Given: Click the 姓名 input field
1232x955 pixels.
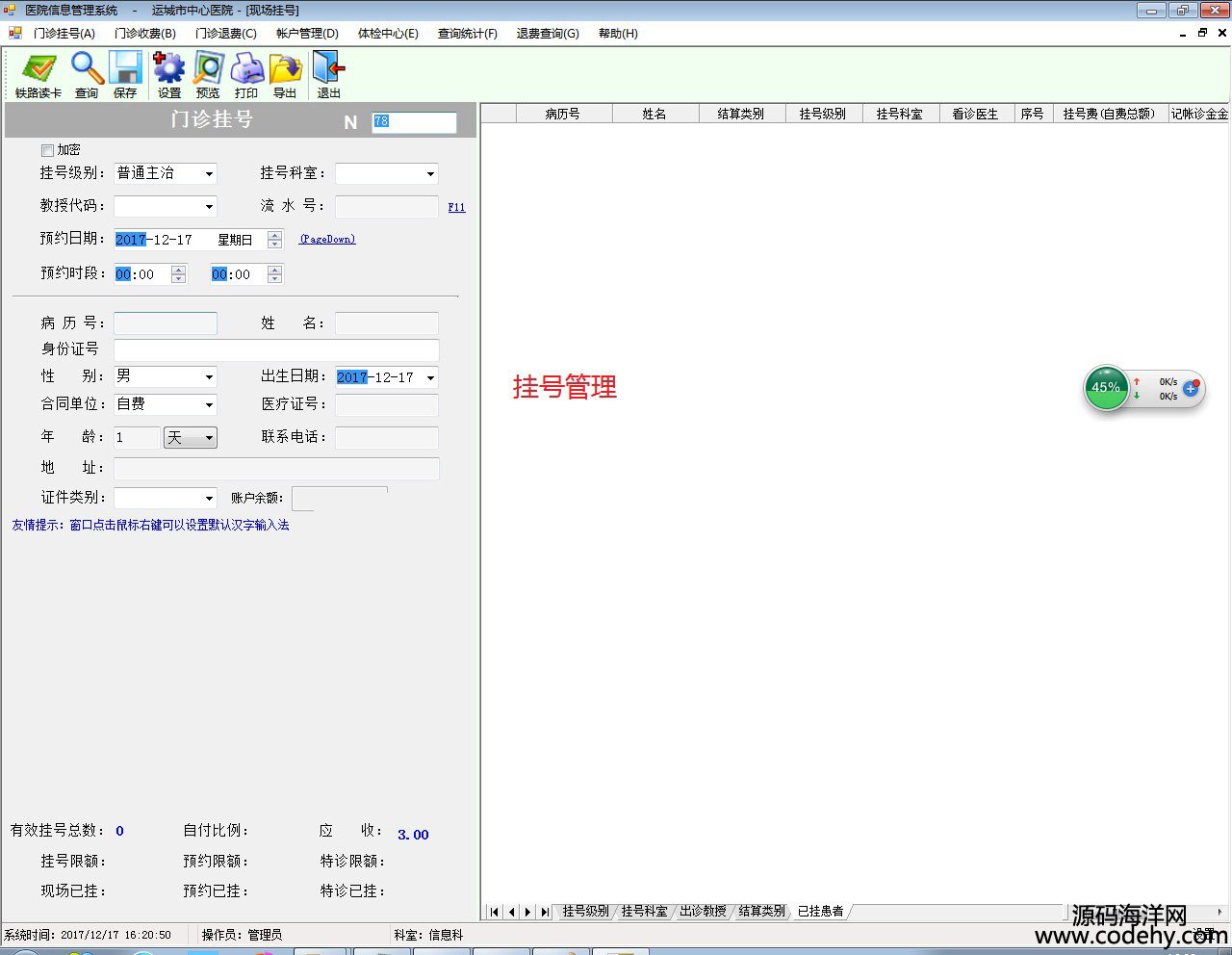Looking at the screenshot, I should [x=387, y=323].
